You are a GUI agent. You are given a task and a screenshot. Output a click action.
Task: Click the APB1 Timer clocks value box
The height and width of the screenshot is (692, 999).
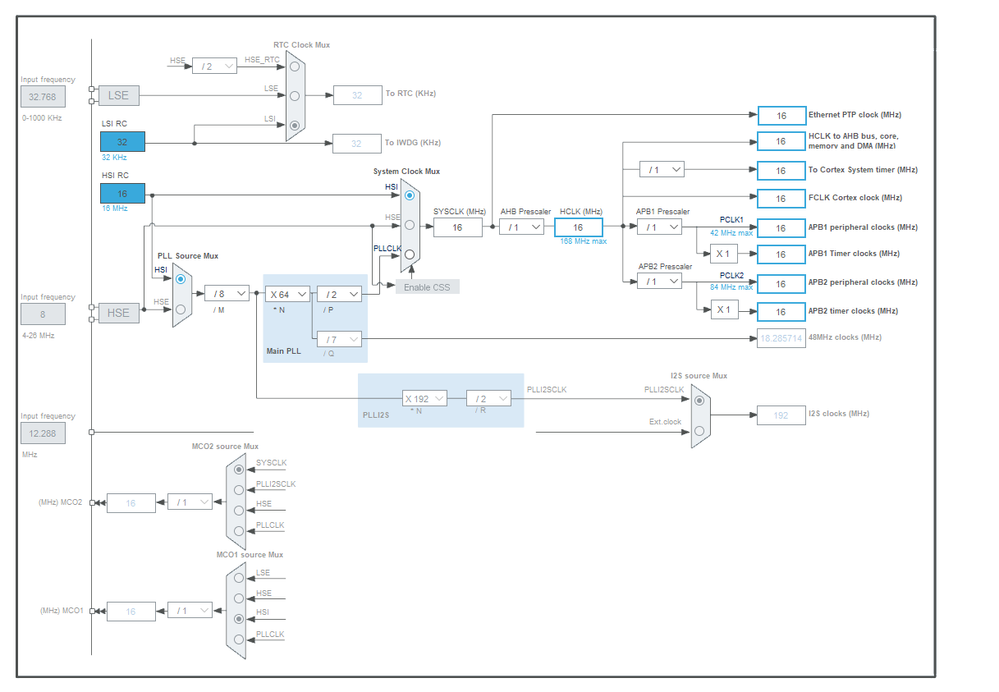coord(781,254)
